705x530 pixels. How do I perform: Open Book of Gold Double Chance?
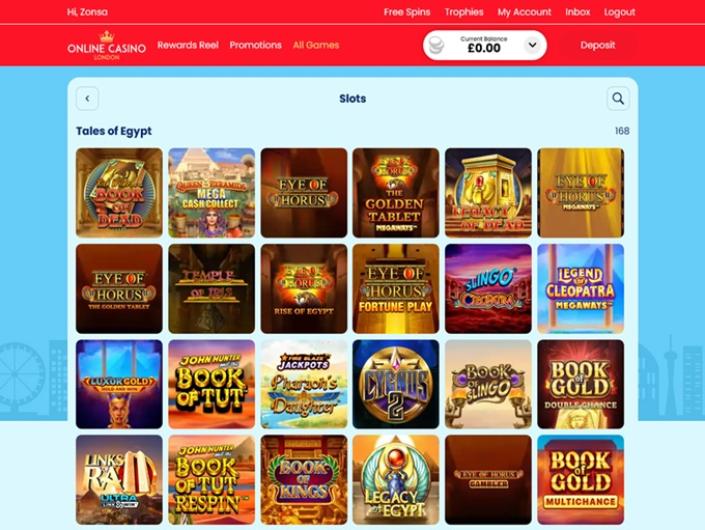[x=580, y=384]
